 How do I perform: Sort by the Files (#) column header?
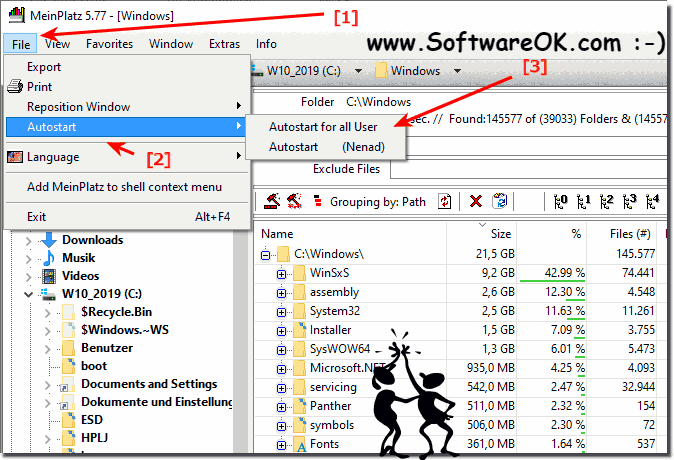622,234
